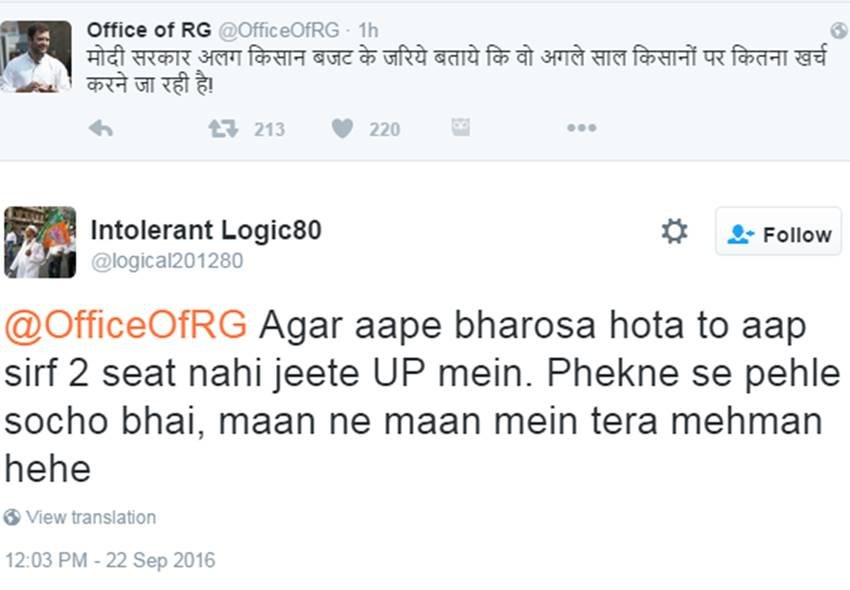
Task: Retweet the Office of RG tweet
Action: pos(223,129)
